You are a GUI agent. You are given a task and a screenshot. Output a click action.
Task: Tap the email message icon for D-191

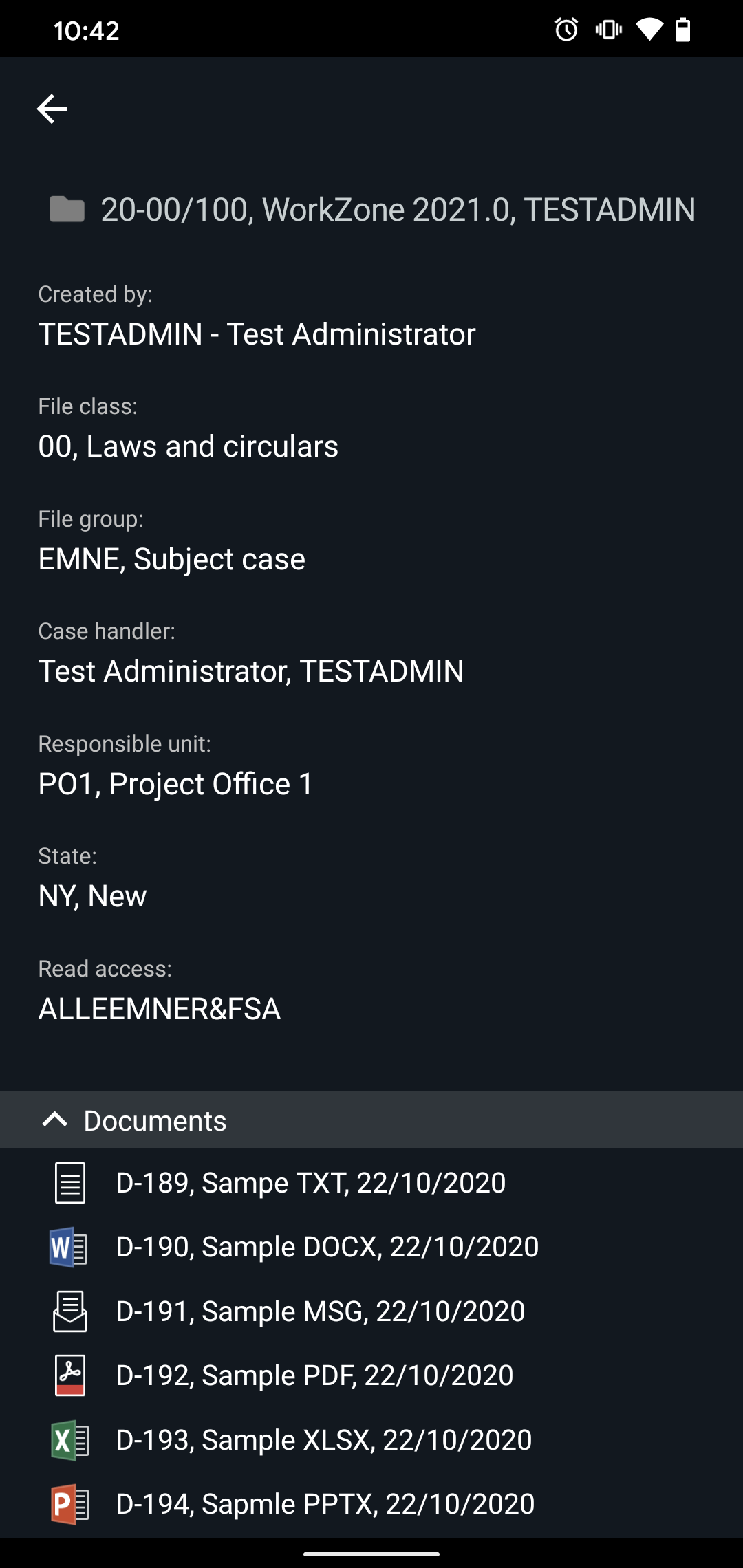[x=70, y=1311]
